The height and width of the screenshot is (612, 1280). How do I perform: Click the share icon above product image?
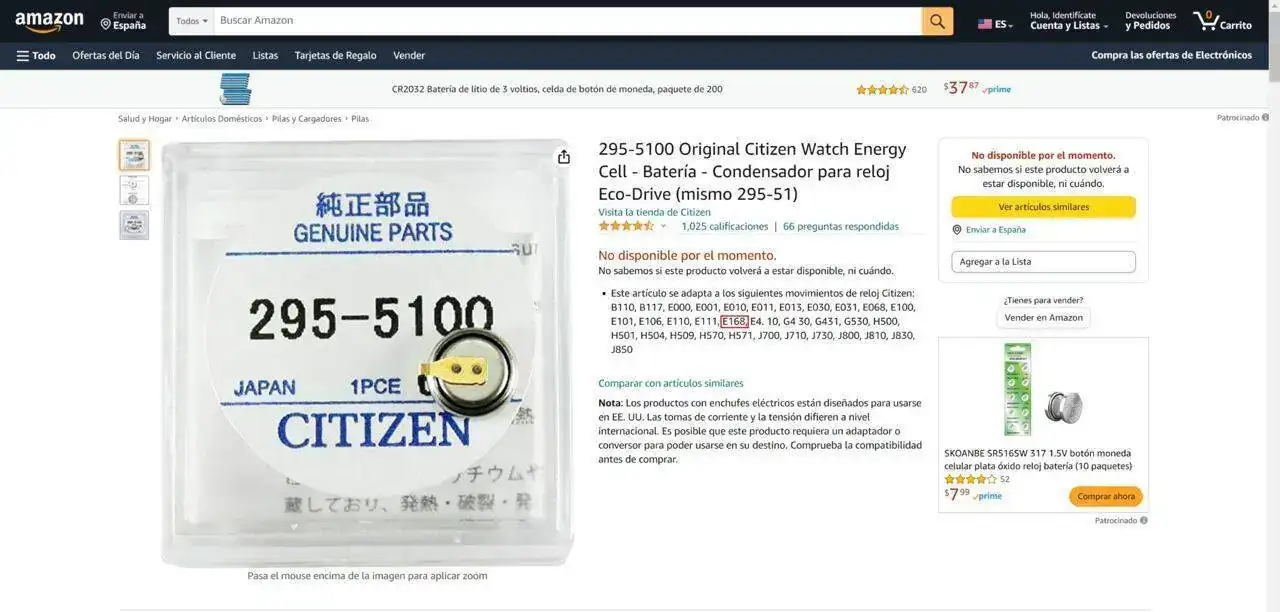(x=564, y=157)
